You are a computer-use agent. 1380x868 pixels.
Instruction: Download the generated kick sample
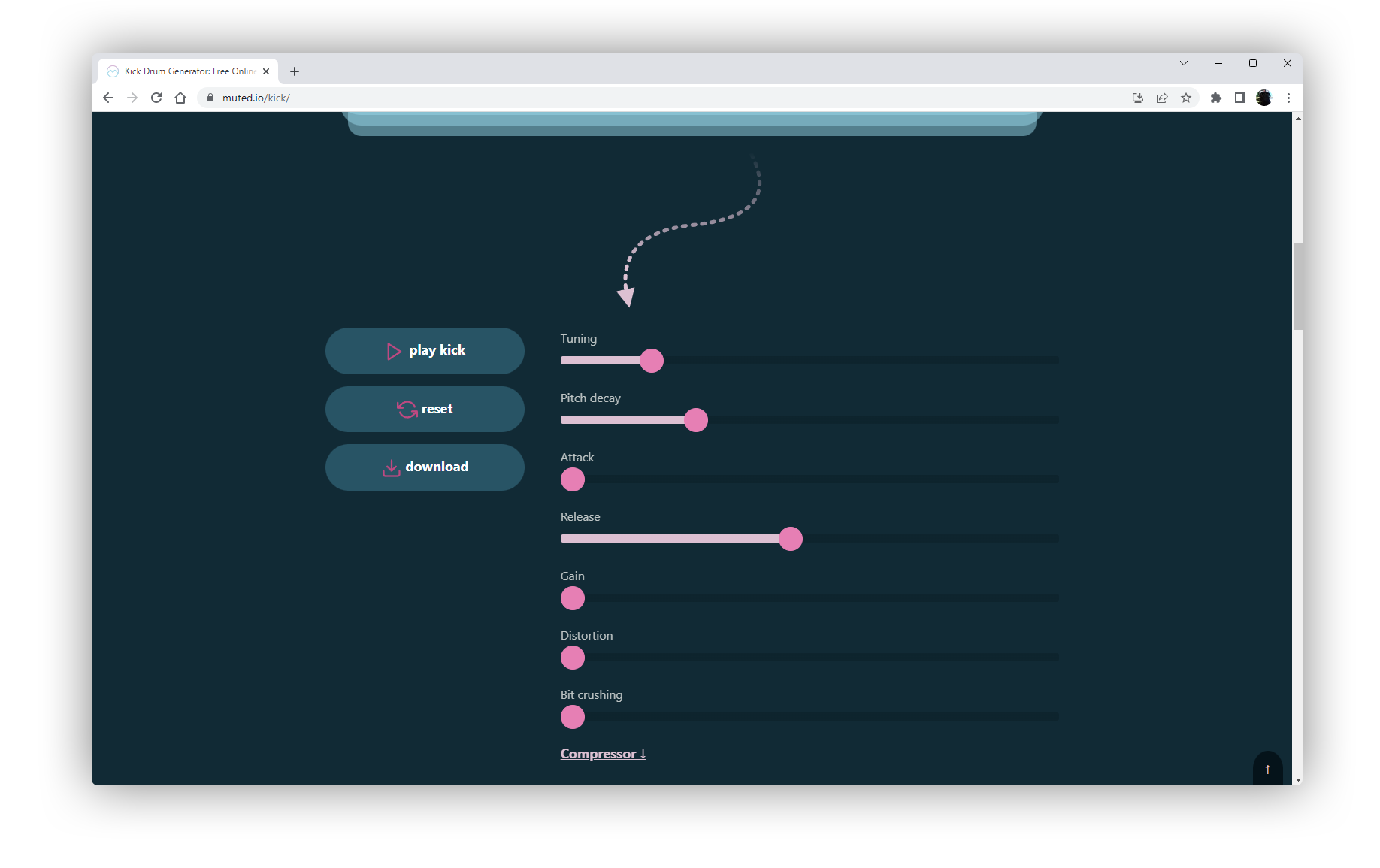[x=425, y=467]
